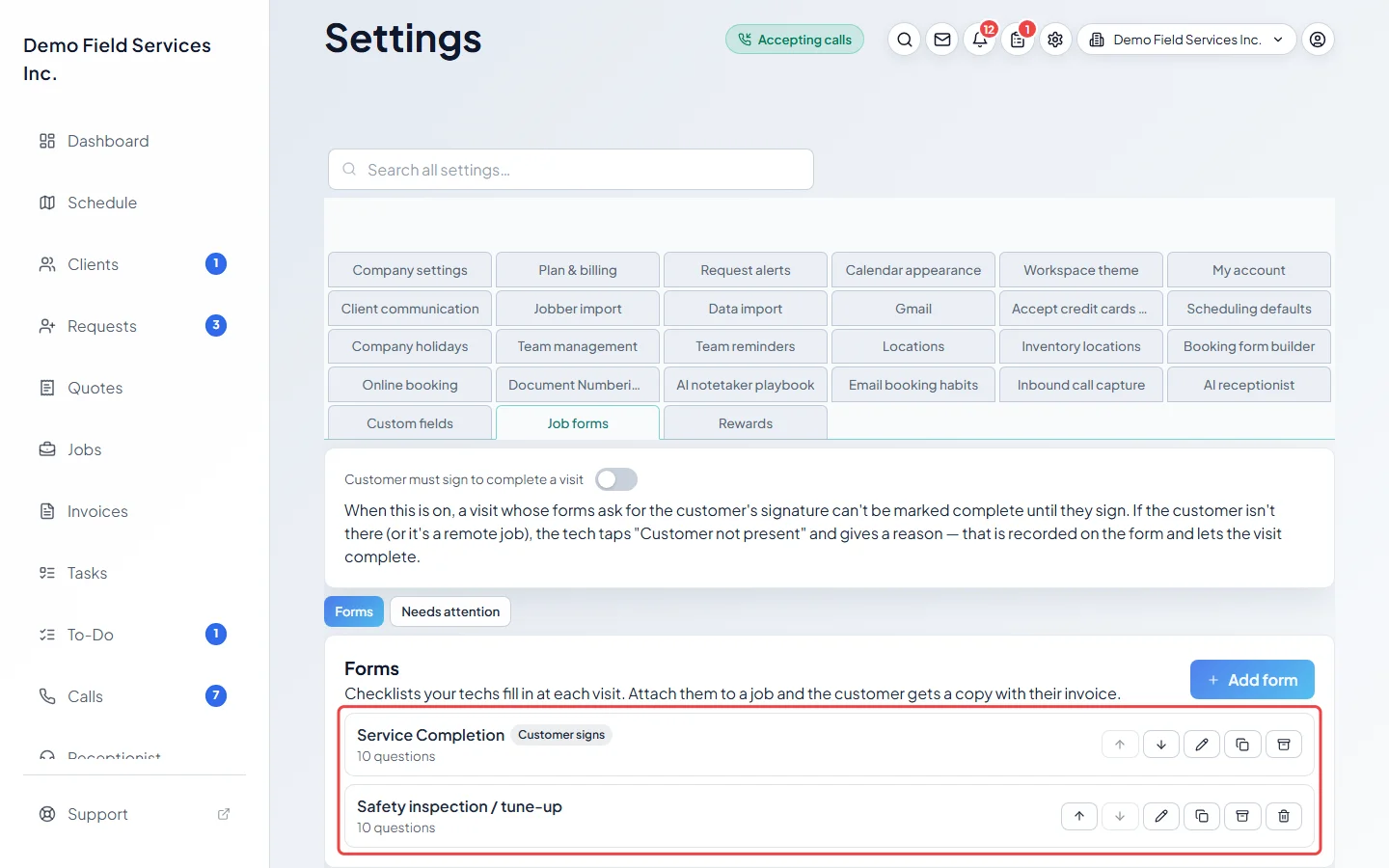The height and width of the screenshot is (868, 1389).
Task: Duplicate the Service Completion form
Action: 1242,745
